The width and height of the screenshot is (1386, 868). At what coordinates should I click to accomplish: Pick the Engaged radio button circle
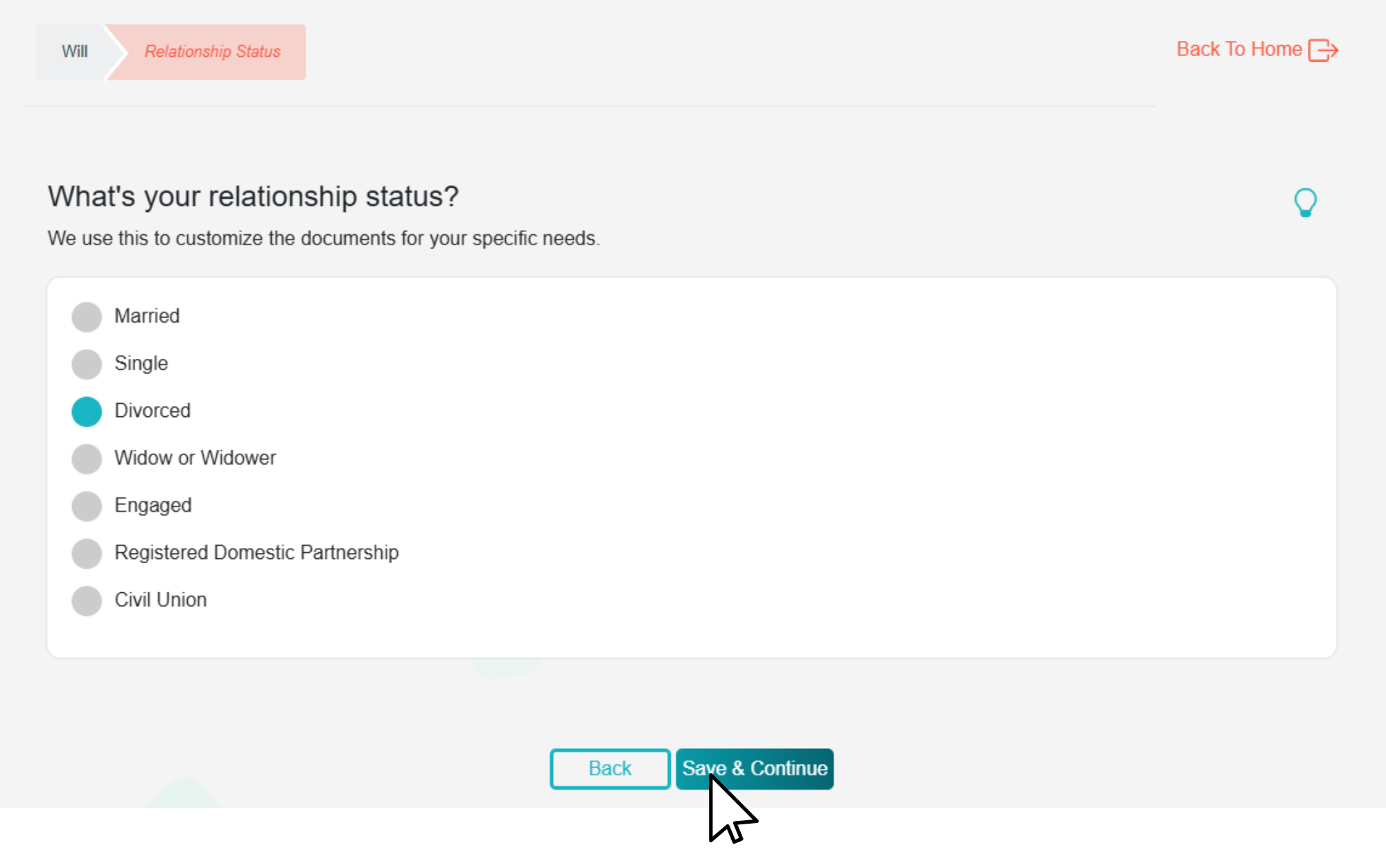[87, 506]
